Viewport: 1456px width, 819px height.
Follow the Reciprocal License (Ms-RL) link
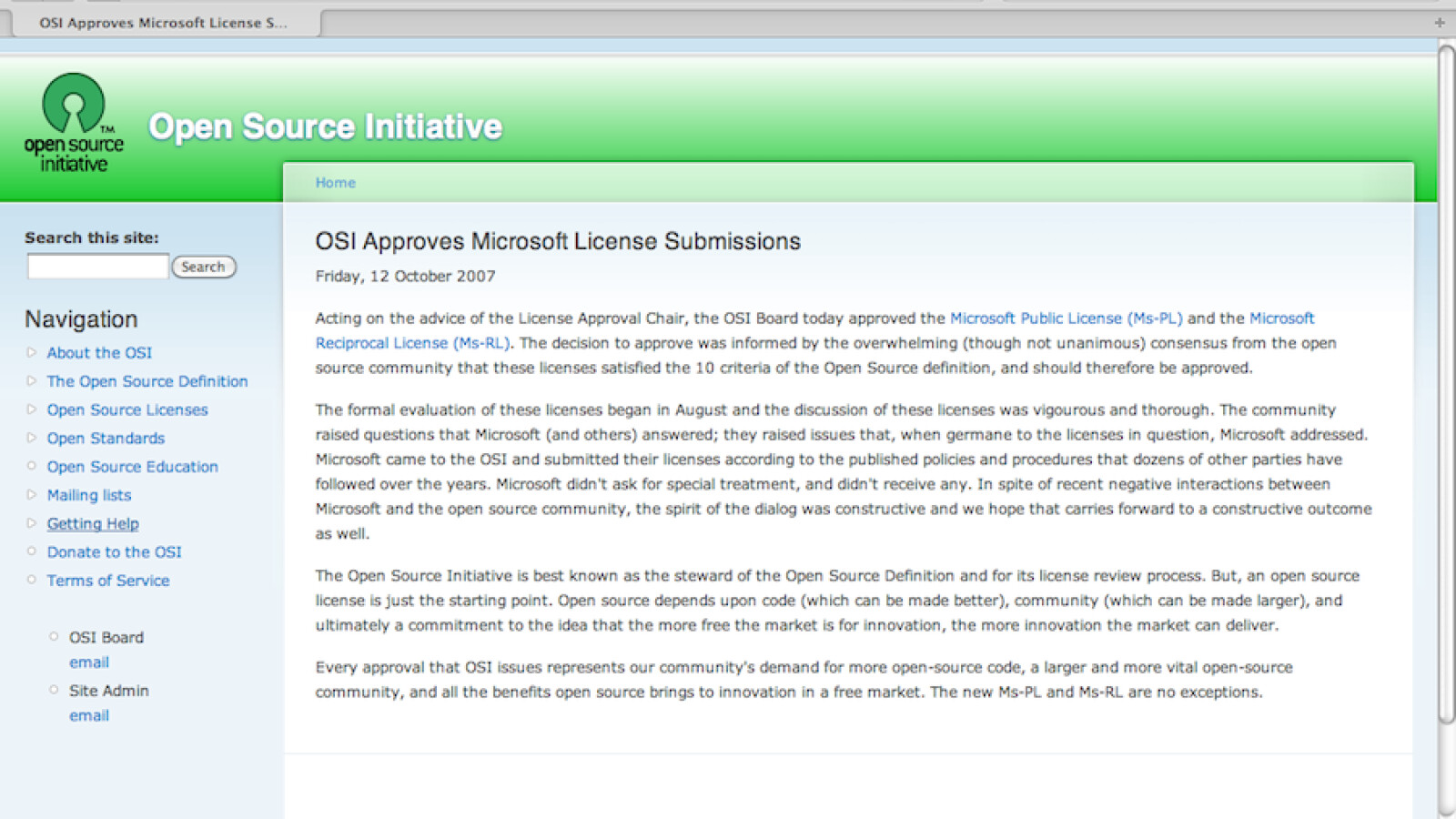[411, 343]
